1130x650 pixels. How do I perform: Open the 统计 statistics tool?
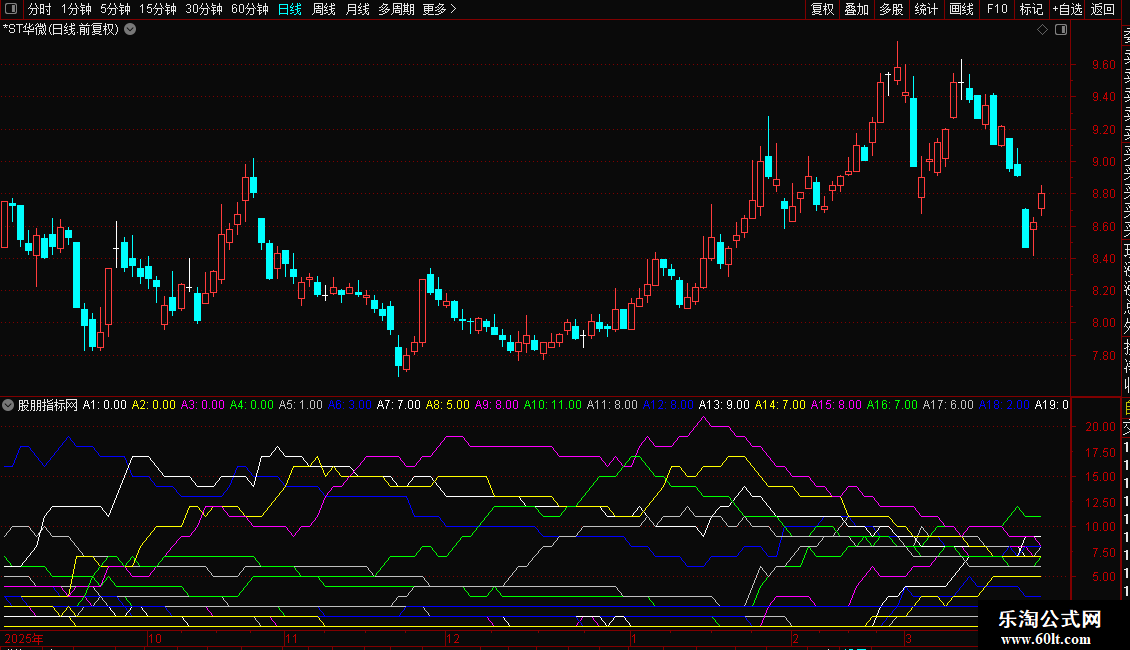tap(926, 9)
